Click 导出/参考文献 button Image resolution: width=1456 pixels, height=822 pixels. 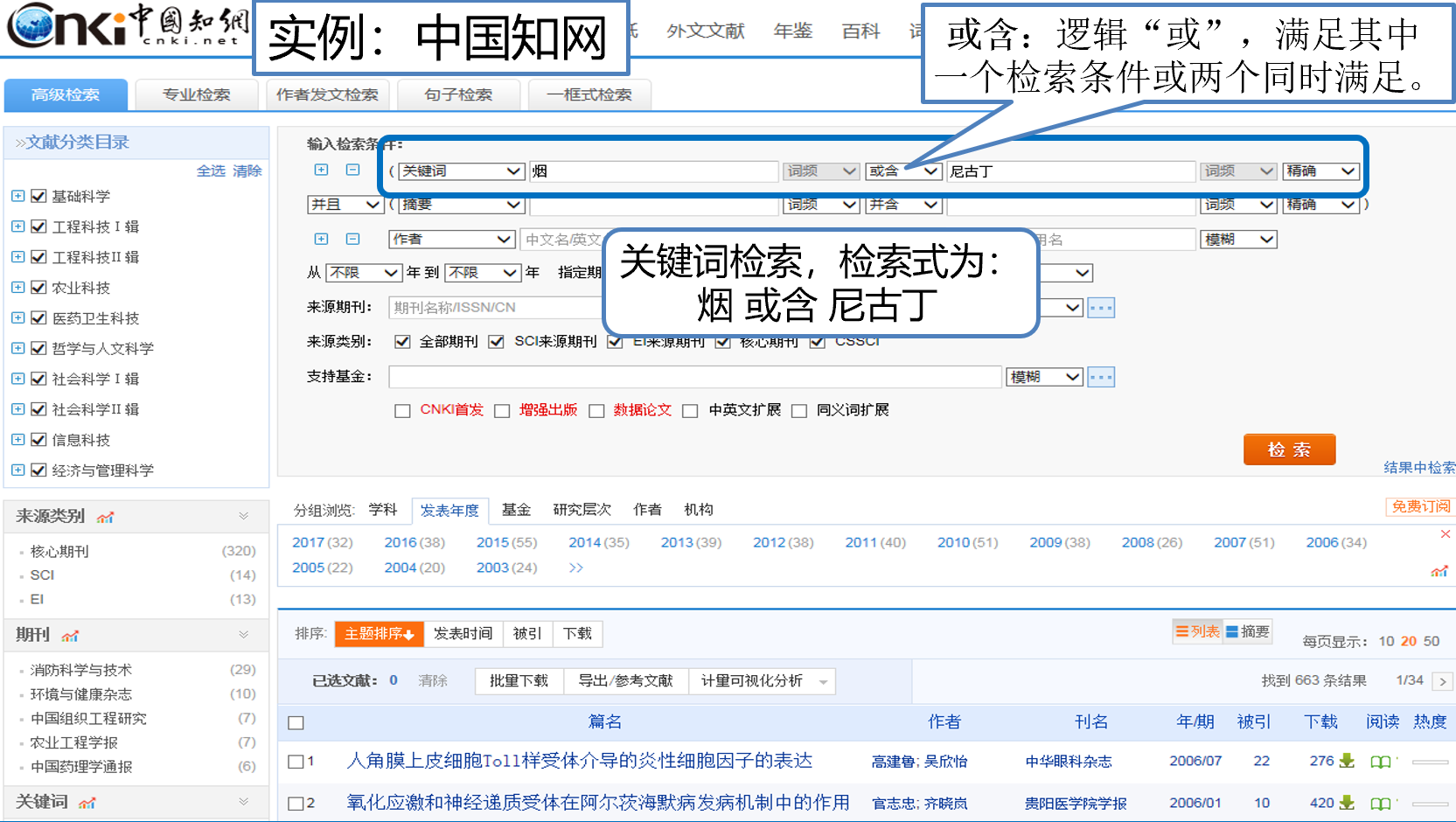pos(626,681)
